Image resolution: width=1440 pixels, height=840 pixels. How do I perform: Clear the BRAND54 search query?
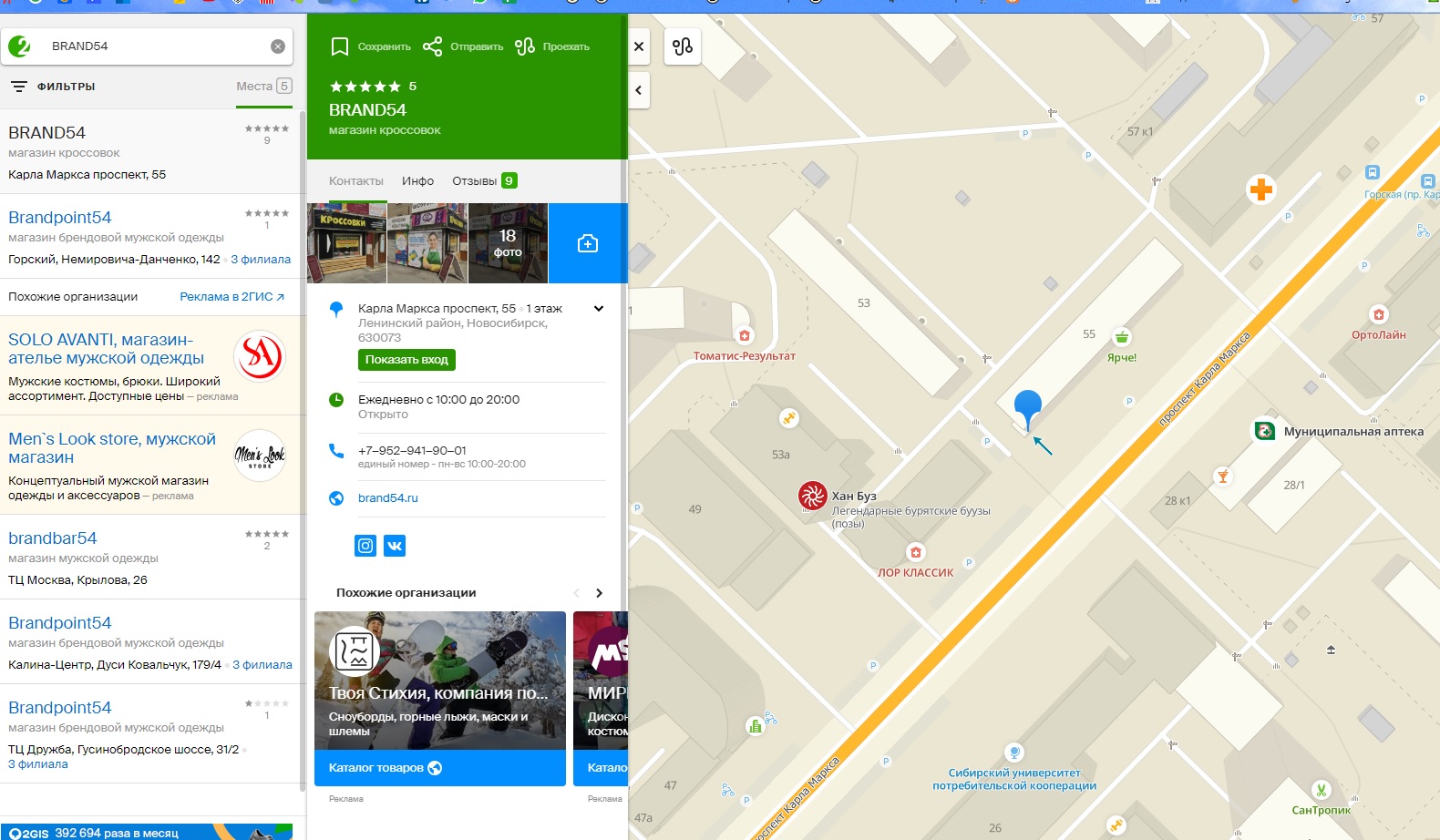click(x=278, y=46)
